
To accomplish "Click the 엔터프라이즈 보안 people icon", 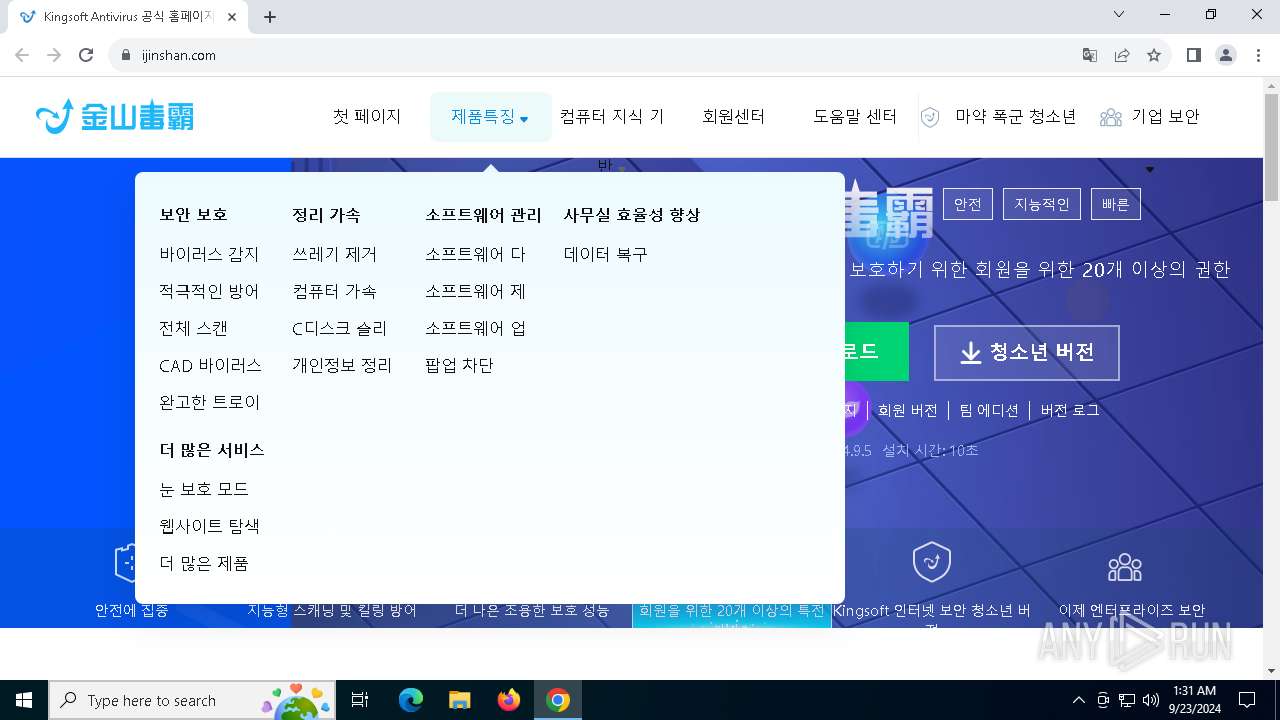I will coord(1125,567).
